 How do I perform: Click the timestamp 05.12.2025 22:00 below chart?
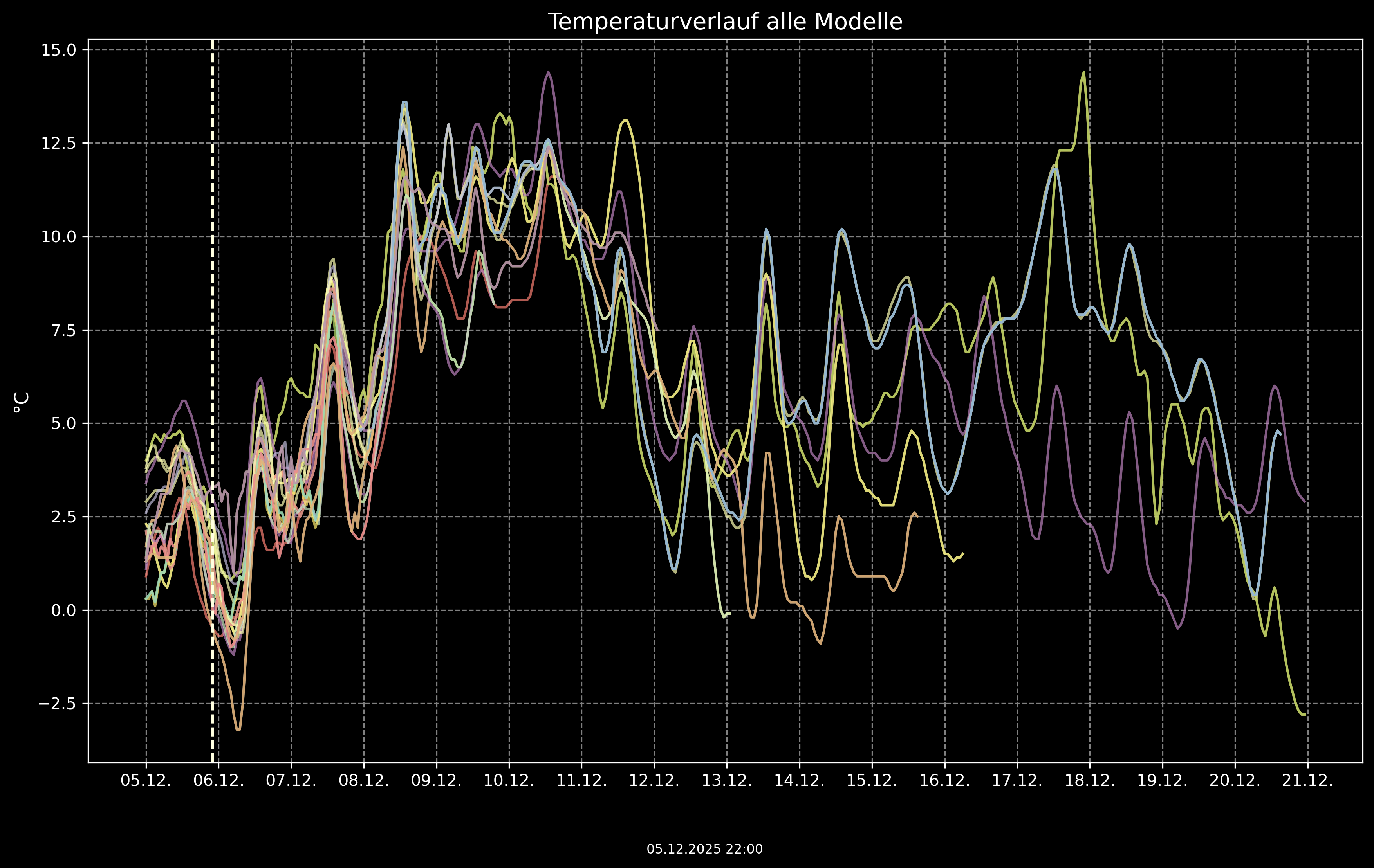(x=704, y=849)
